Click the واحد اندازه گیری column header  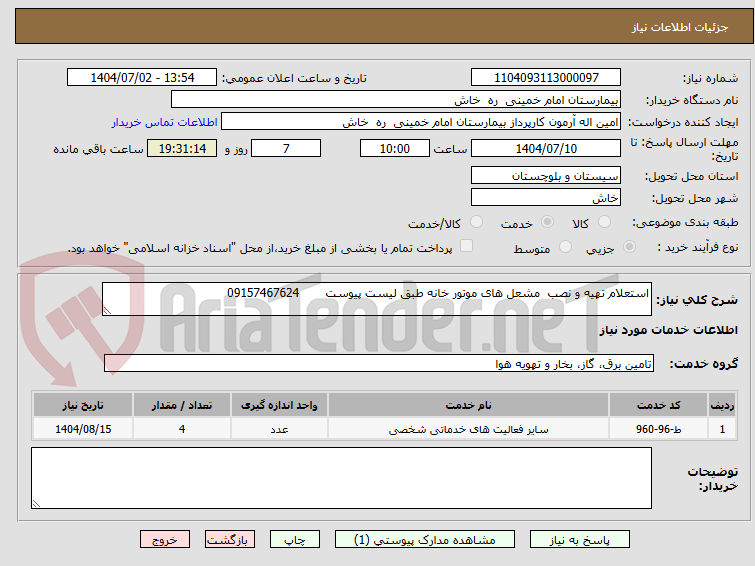pyautogui.click(x=279, y=405)
